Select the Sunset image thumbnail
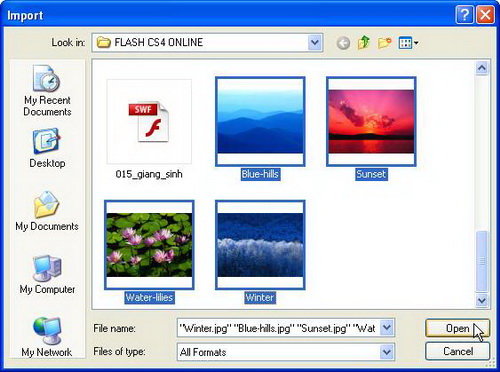The height and width of the screenshot is (372, 500). click(x=371, y=122)
